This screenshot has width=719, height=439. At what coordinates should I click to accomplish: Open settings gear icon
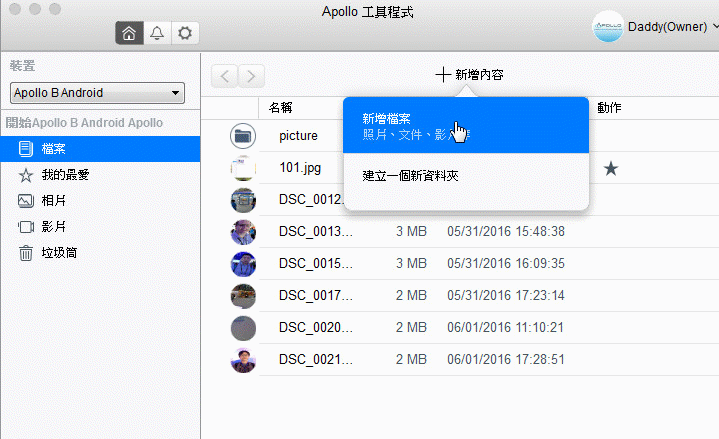click(x=184, y=33)
